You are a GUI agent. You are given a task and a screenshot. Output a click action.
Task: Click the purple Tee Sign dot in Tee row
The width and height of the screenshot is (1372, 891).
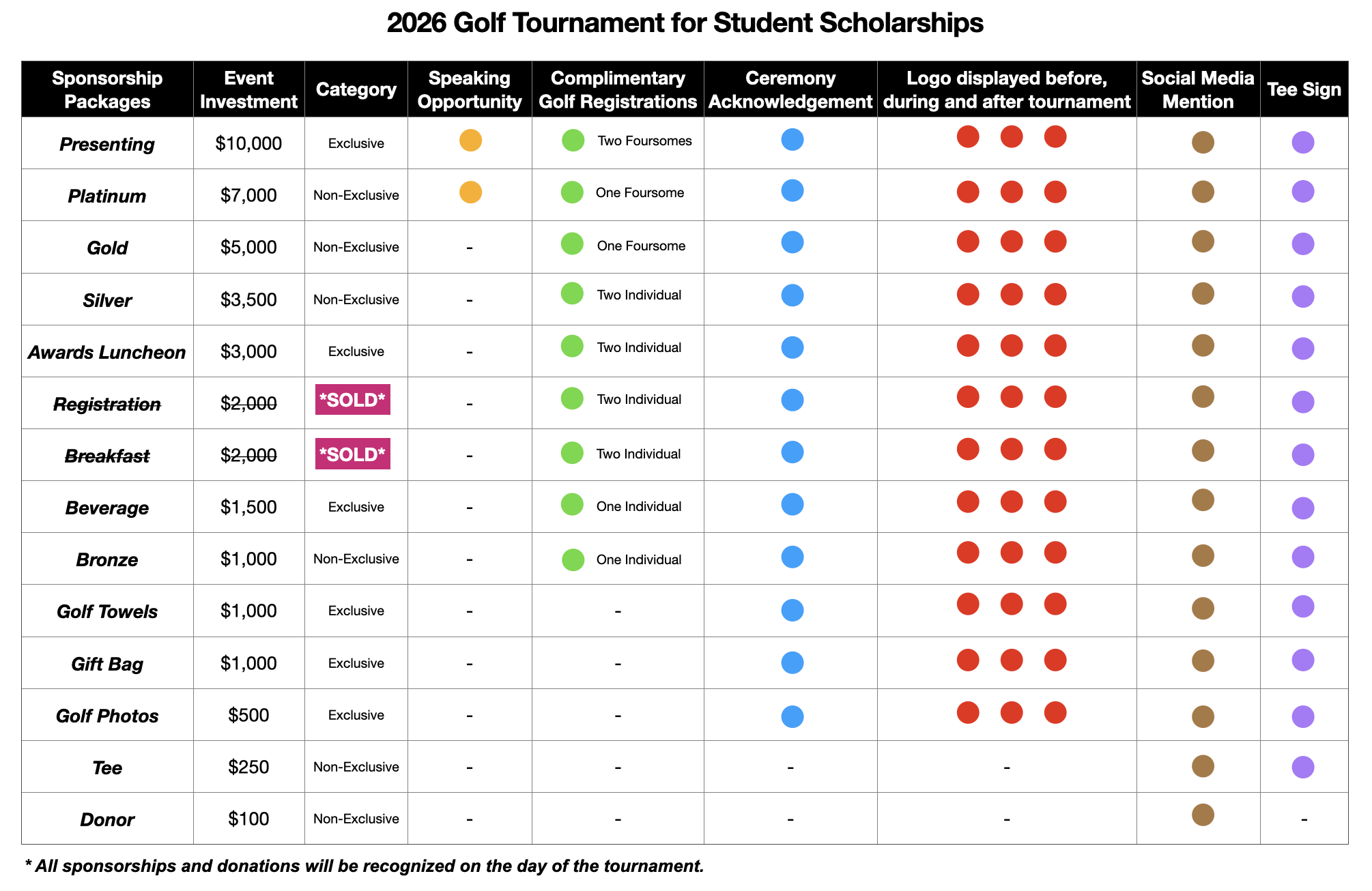click(1302, 767)
